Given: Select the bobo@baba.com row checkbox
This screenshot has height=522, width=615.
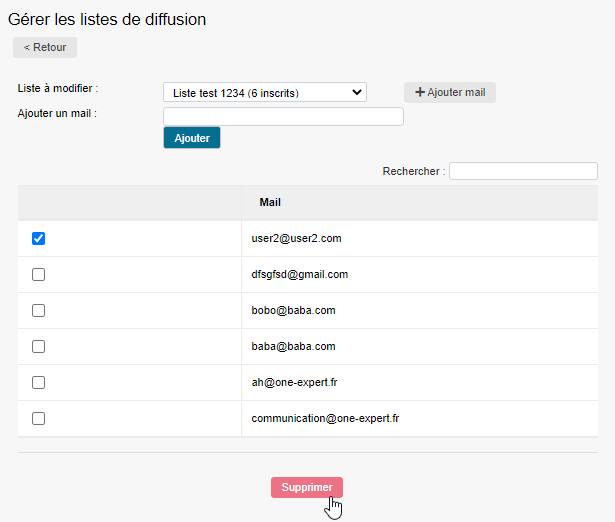Looking at the screenshot, I should coord(39,311).
